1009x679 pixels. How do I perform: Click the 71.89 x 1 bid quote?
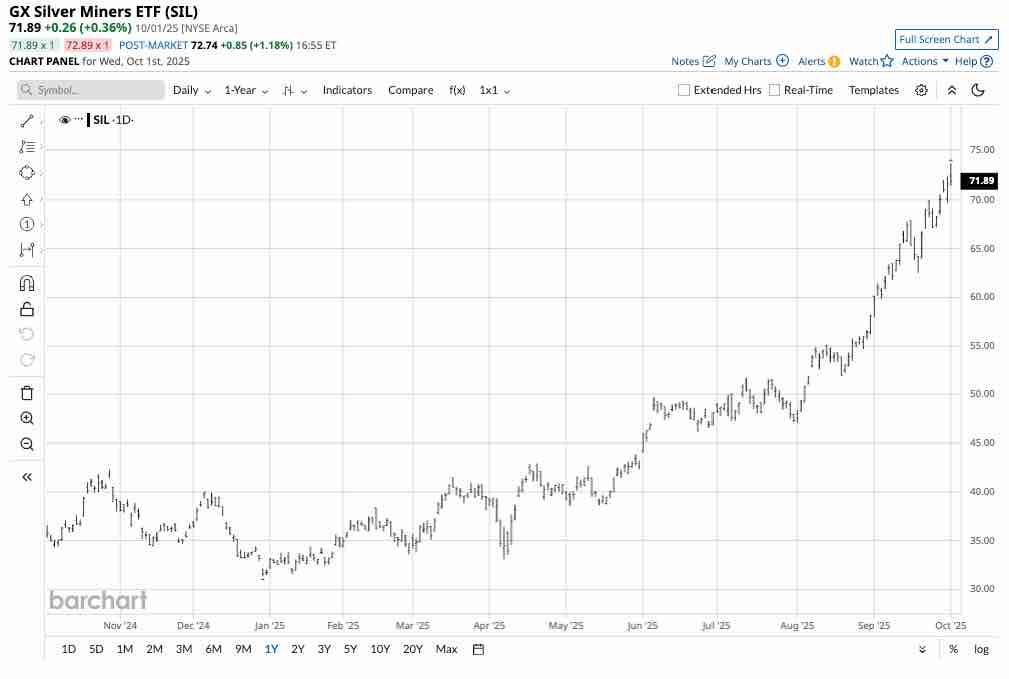pos(33,45)
